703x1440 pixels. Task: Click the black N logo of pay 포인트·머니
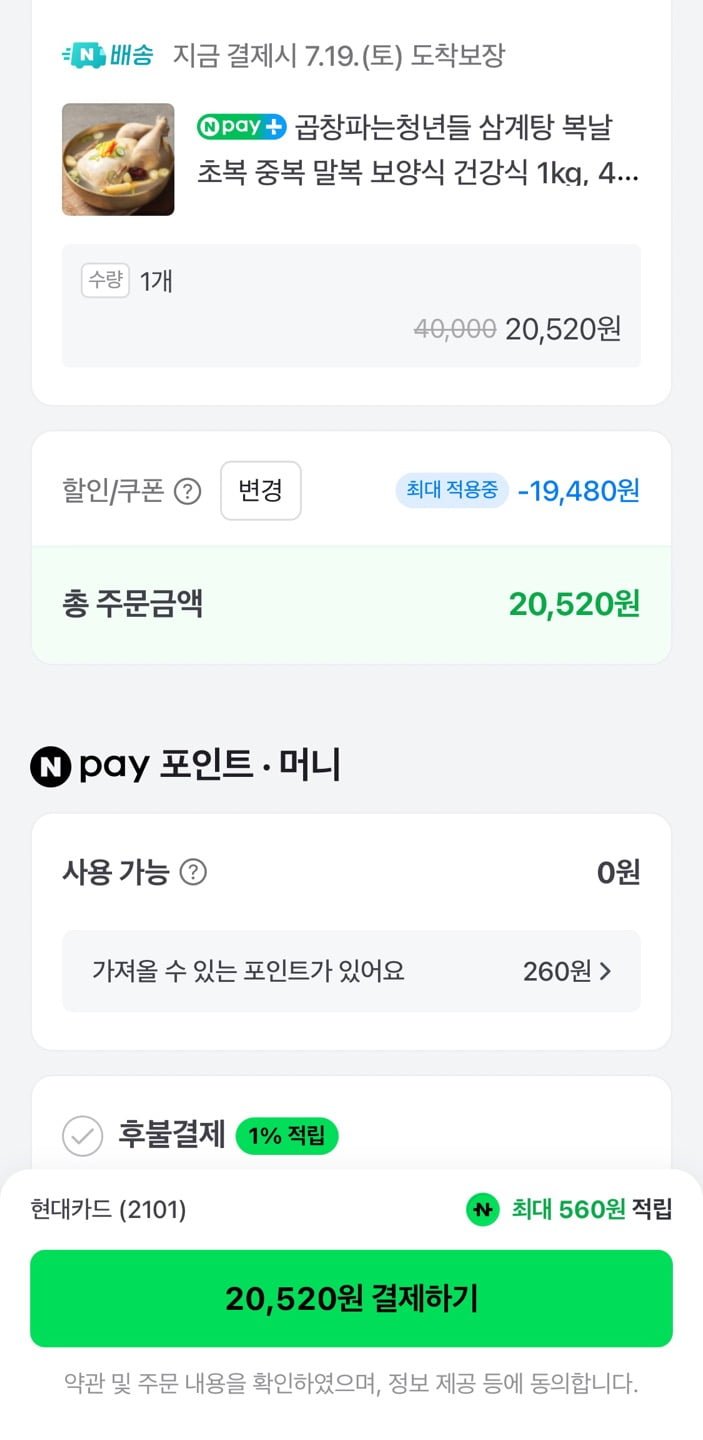pos(50,766)
